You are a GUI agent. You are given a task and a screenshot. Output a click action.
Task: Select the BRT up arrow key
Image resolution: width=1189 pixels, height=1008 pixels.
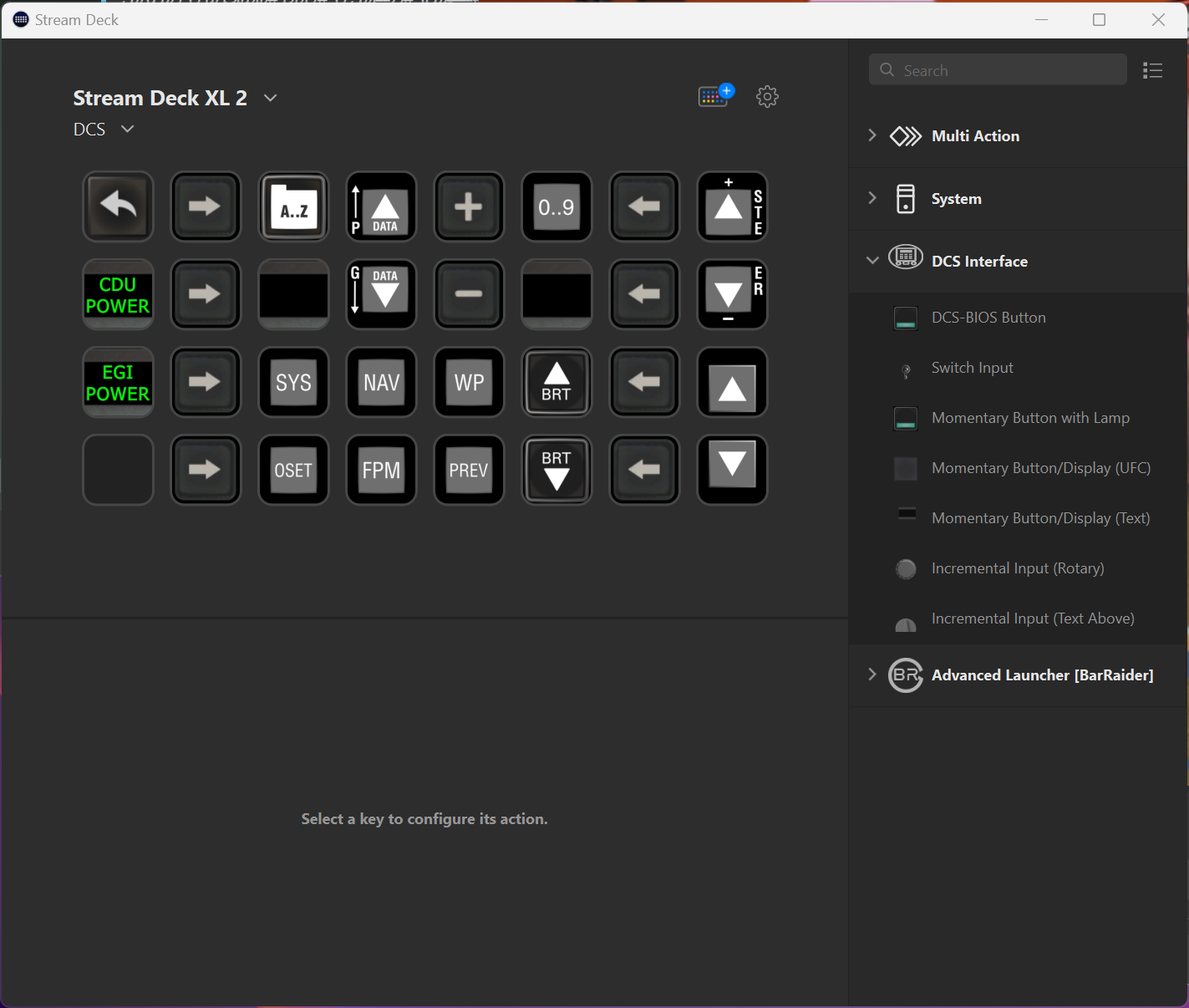(556, 382)
